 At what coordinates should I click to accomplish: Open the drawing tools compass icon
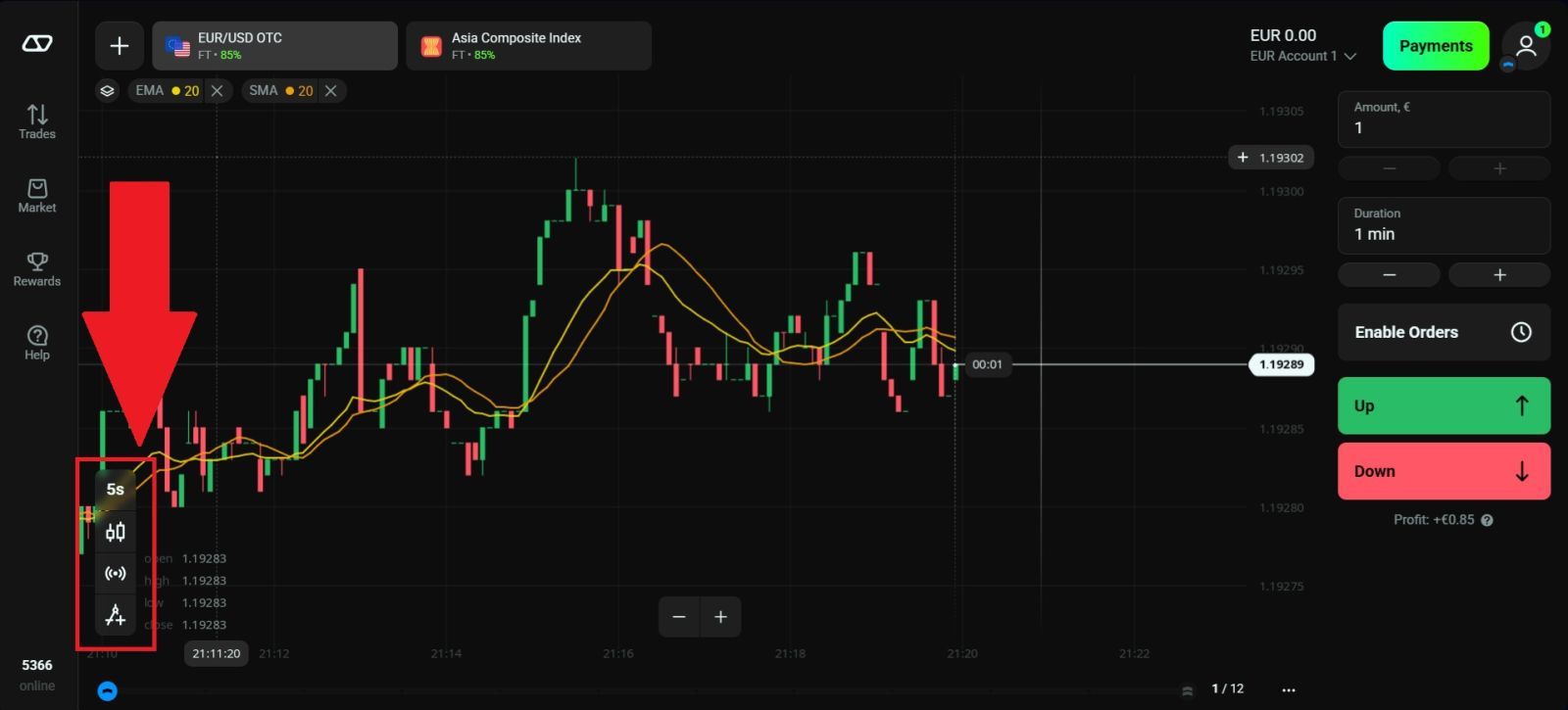(115, 615)
